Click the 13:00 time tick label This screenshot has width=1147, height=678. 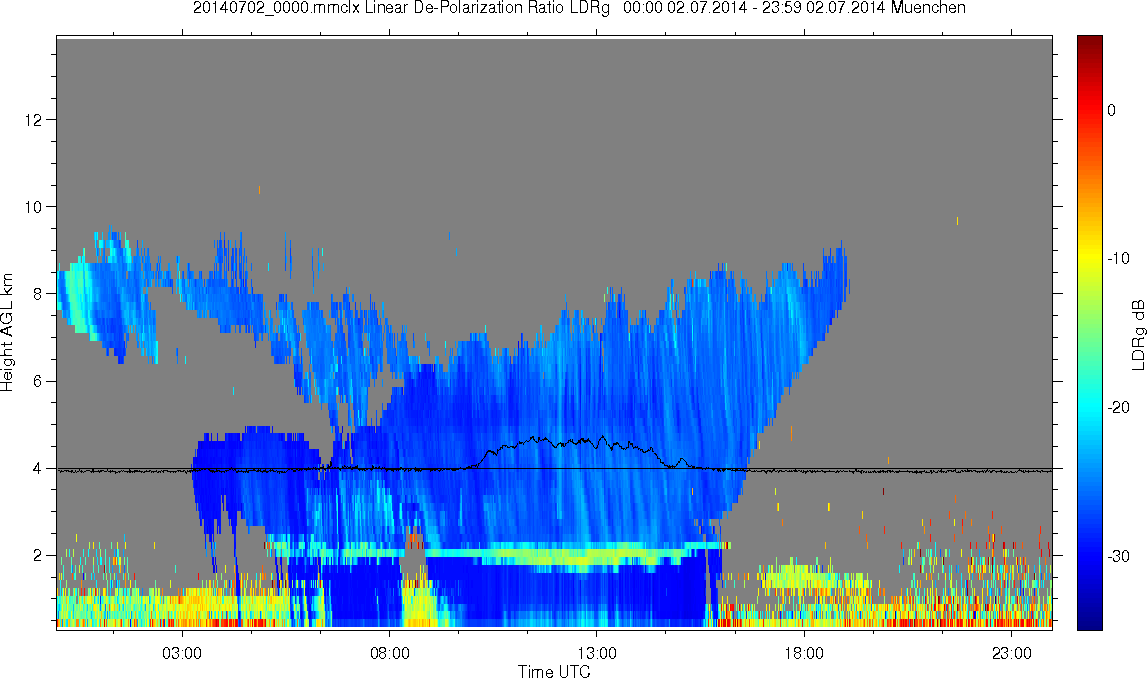point(596,653)
